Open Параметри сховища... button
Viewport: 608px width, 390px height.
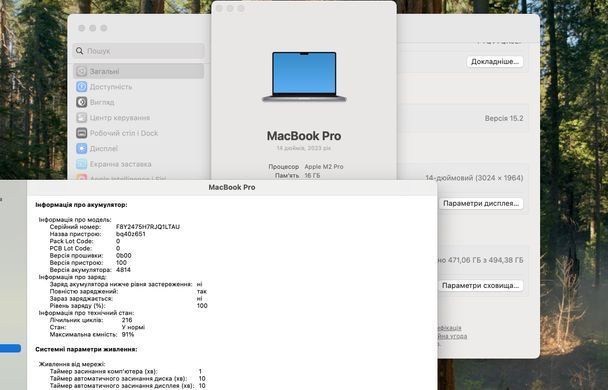tap(481, 285)
